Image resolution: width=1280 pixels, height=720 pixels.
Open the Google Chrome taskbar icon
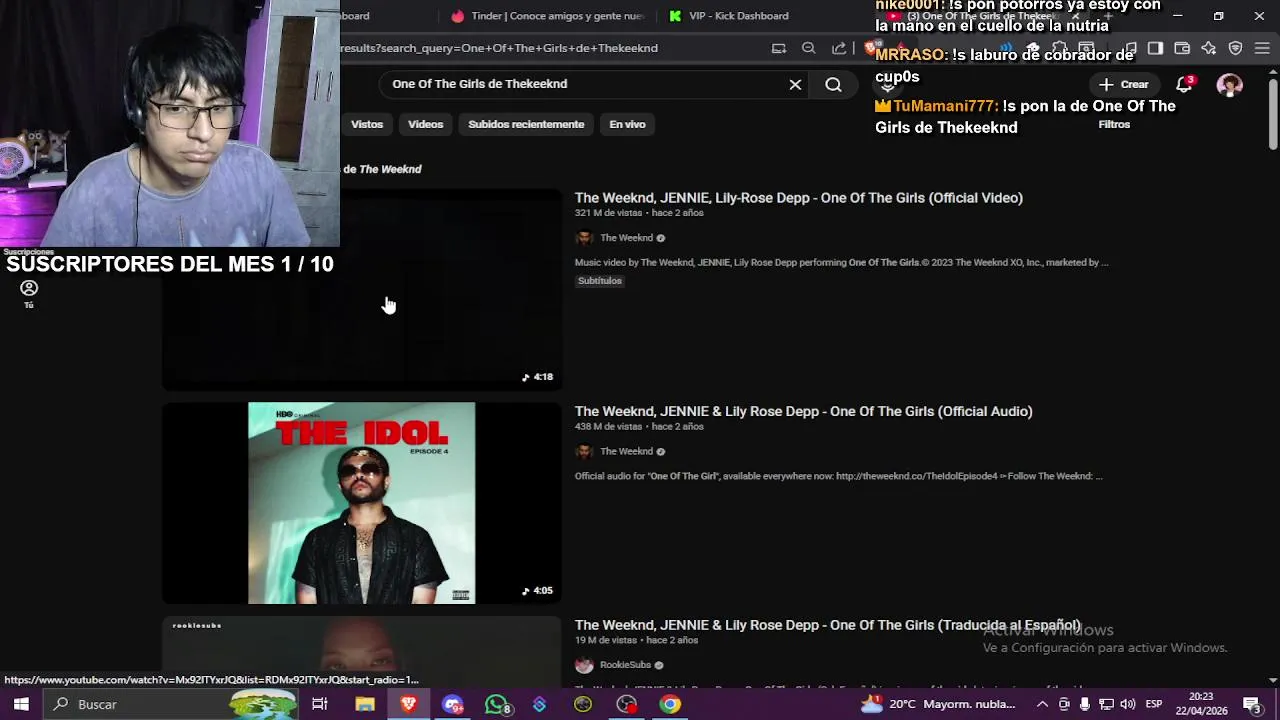click(x=670, y=704)
